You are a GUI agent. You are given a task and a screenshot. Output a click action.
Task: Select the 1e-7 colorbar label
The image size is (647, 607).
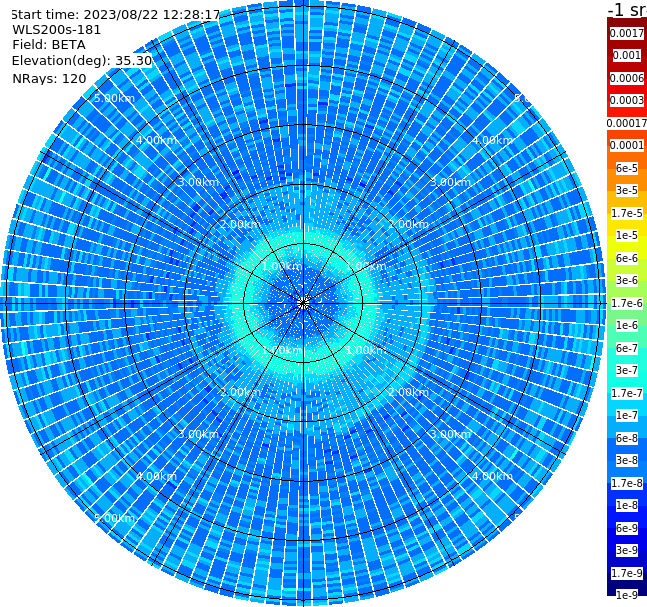pos(627,415)
